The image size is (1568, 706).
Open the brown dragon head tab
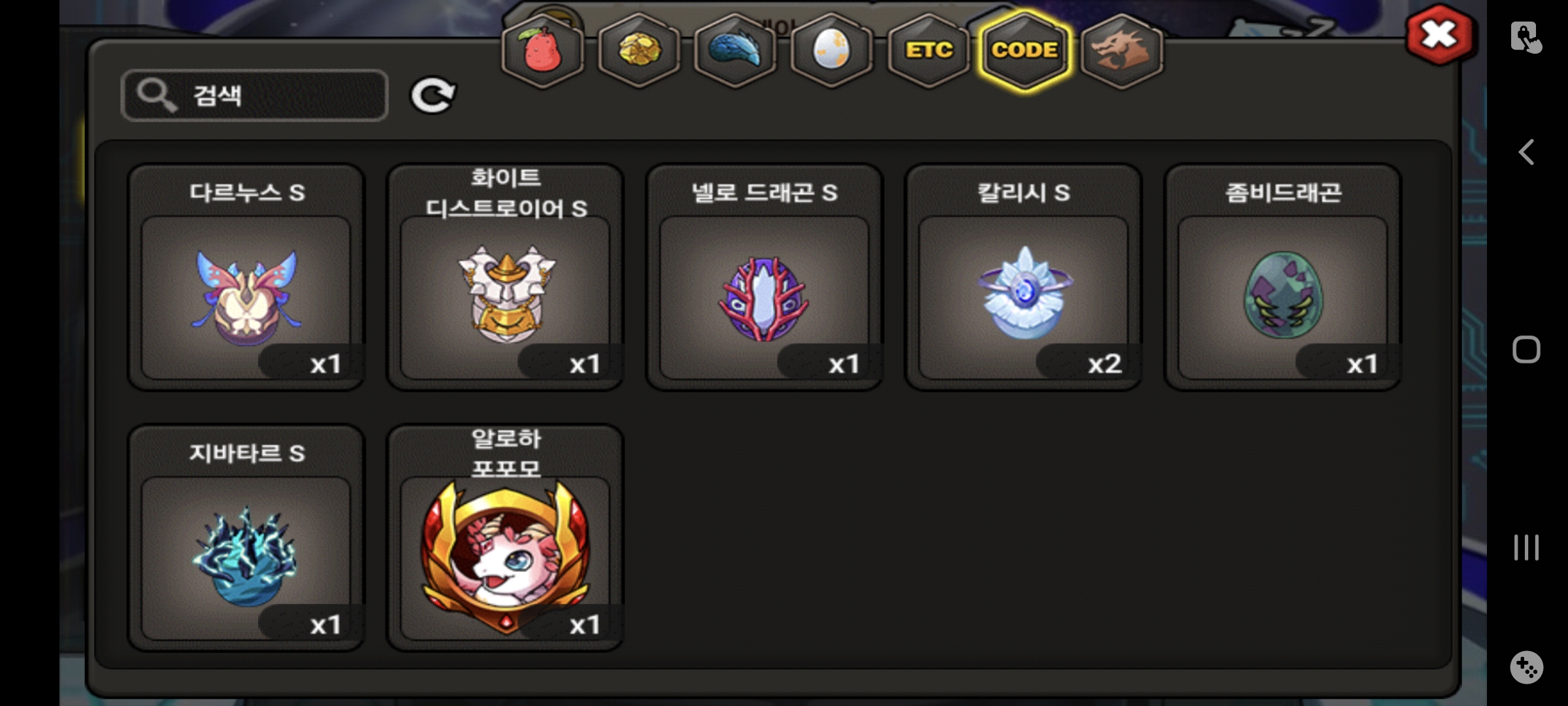pos(1121,51)
